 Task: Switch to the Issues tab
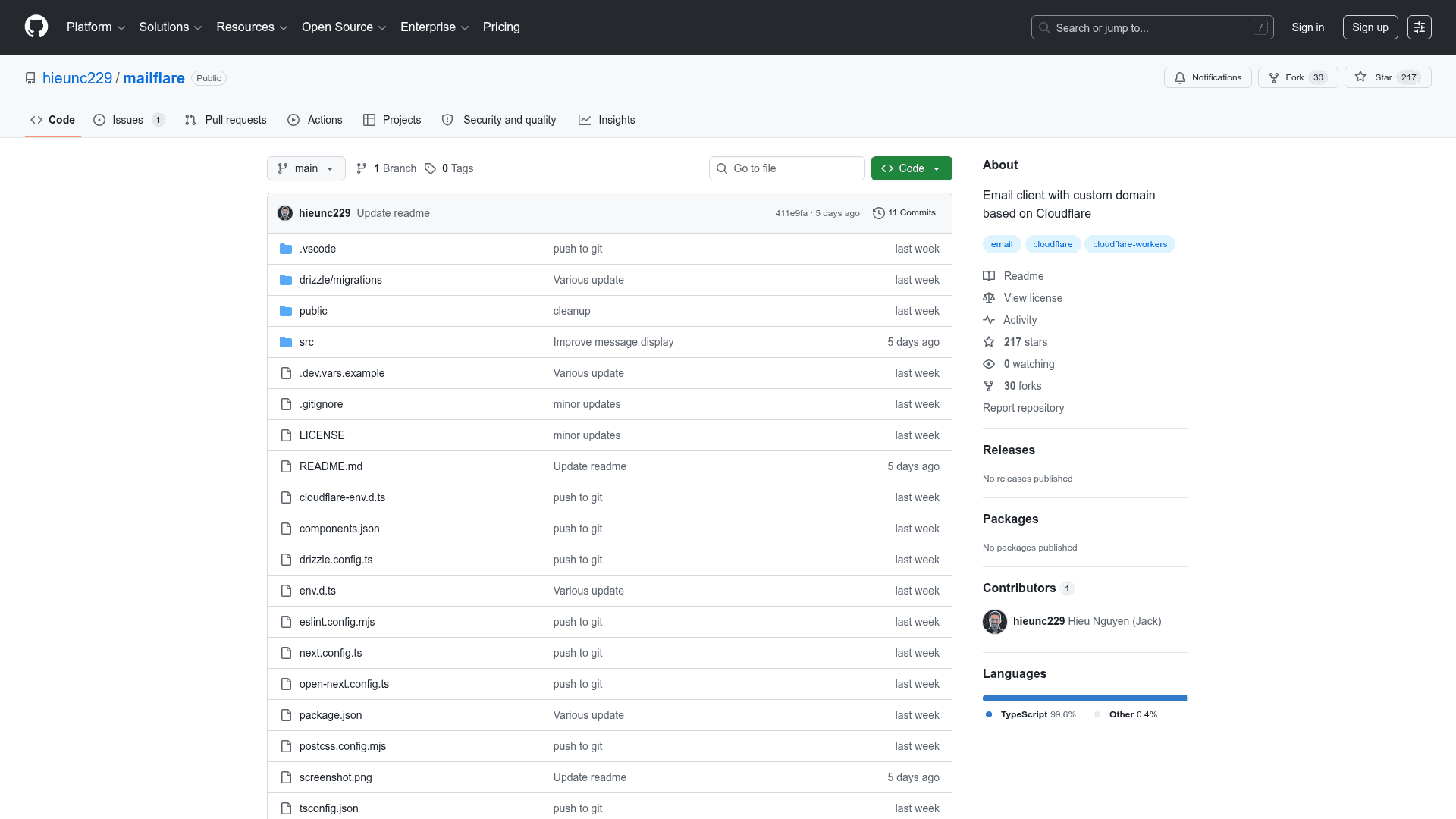point(129,120)
